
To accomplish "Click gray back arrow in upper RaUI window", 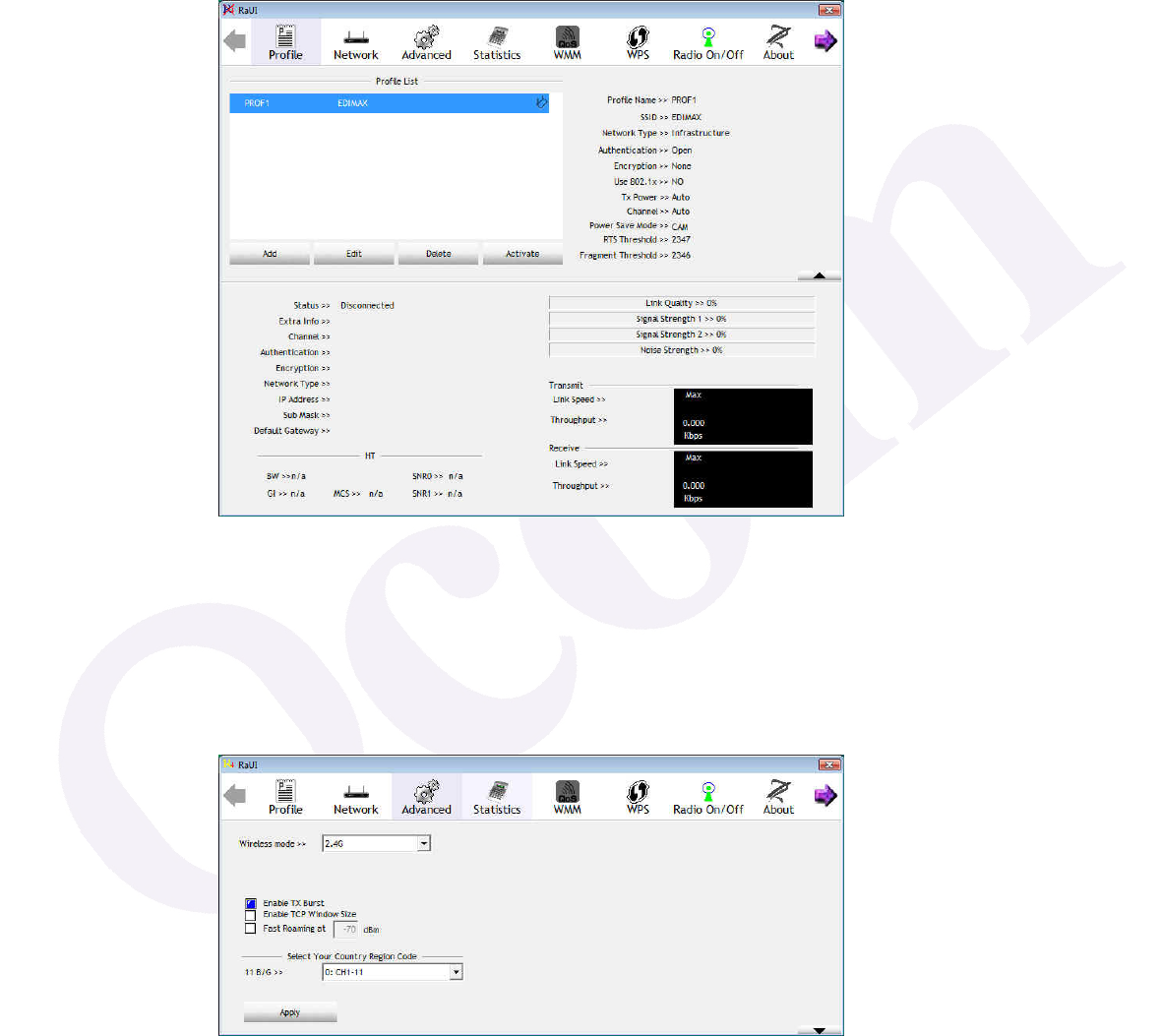I will click(x=235, y=40).
